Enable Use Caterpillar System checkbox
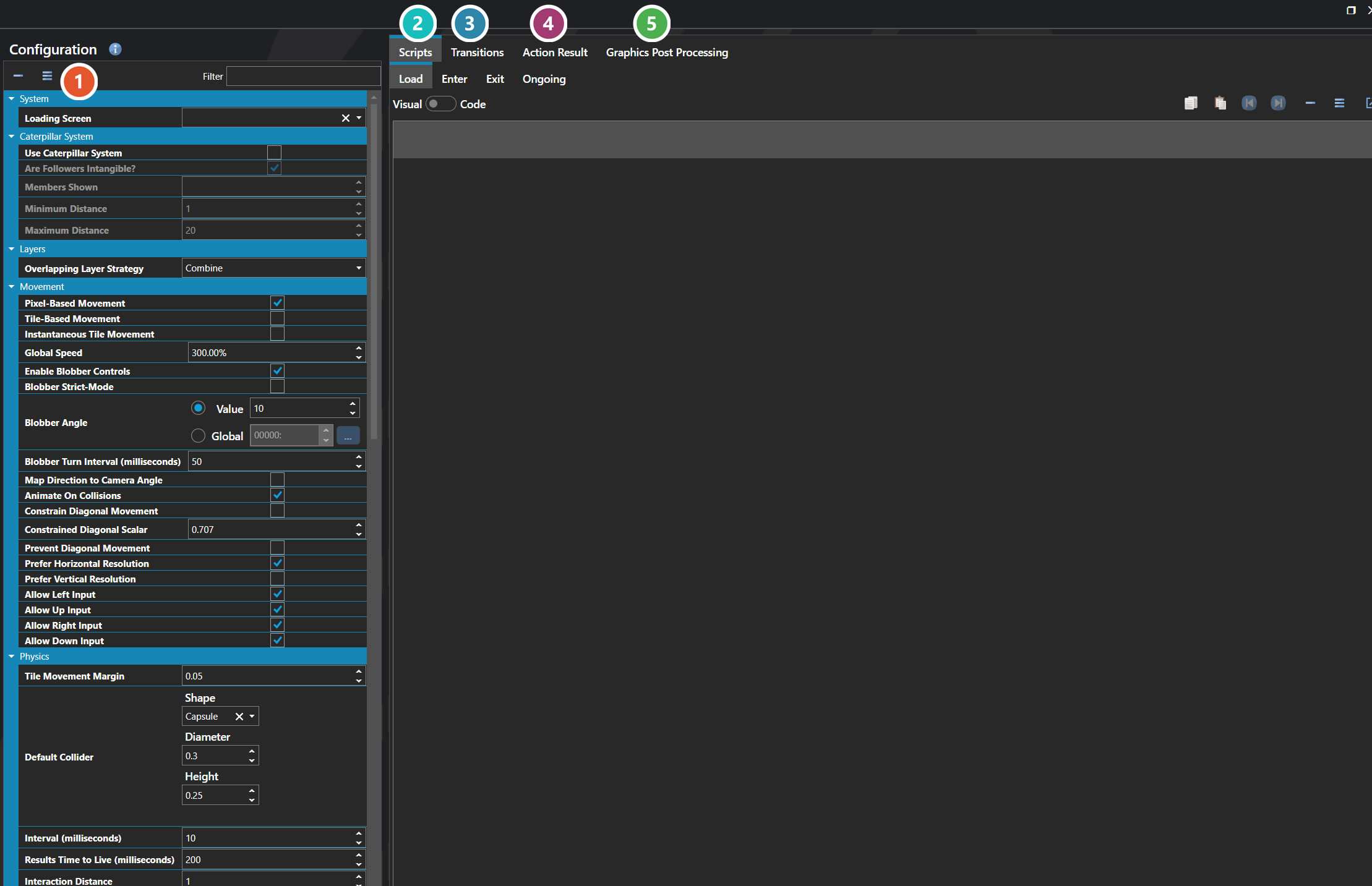Screen dimensions: 1372x886 (274, 153)
